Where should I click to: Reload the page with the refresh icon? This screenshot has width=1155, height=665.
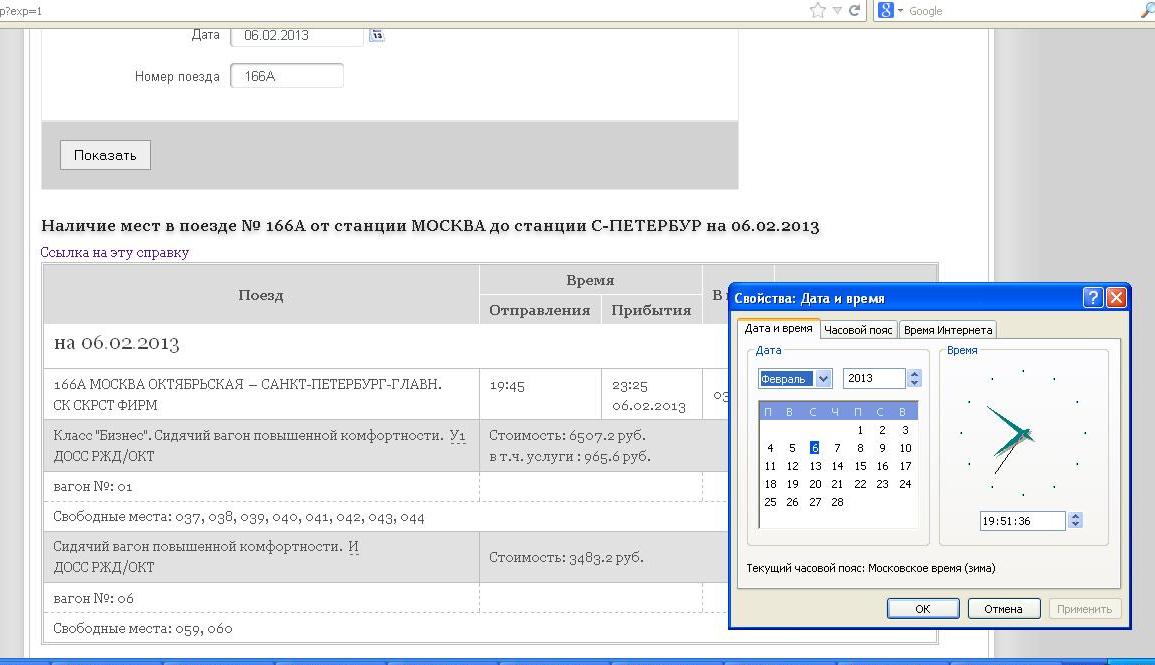pyautogui.click(x=854, y=10)
